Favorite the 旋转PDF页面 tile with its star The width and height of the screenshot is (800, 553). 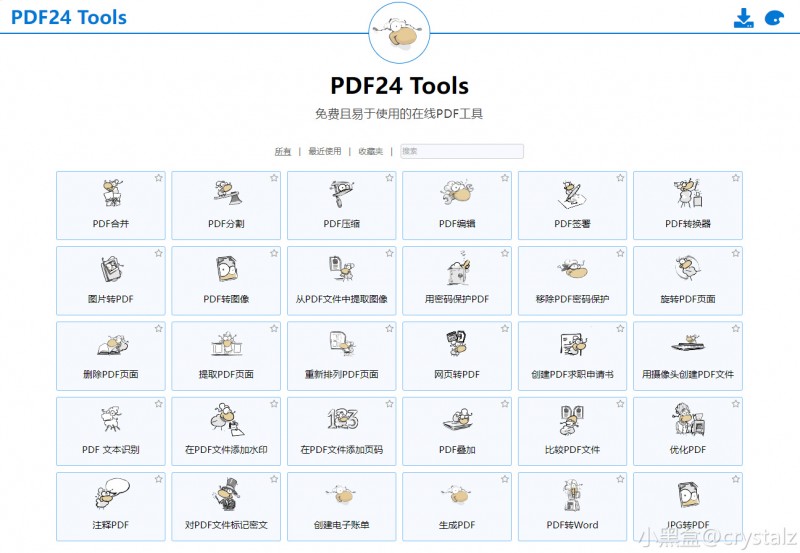[735, 253]
